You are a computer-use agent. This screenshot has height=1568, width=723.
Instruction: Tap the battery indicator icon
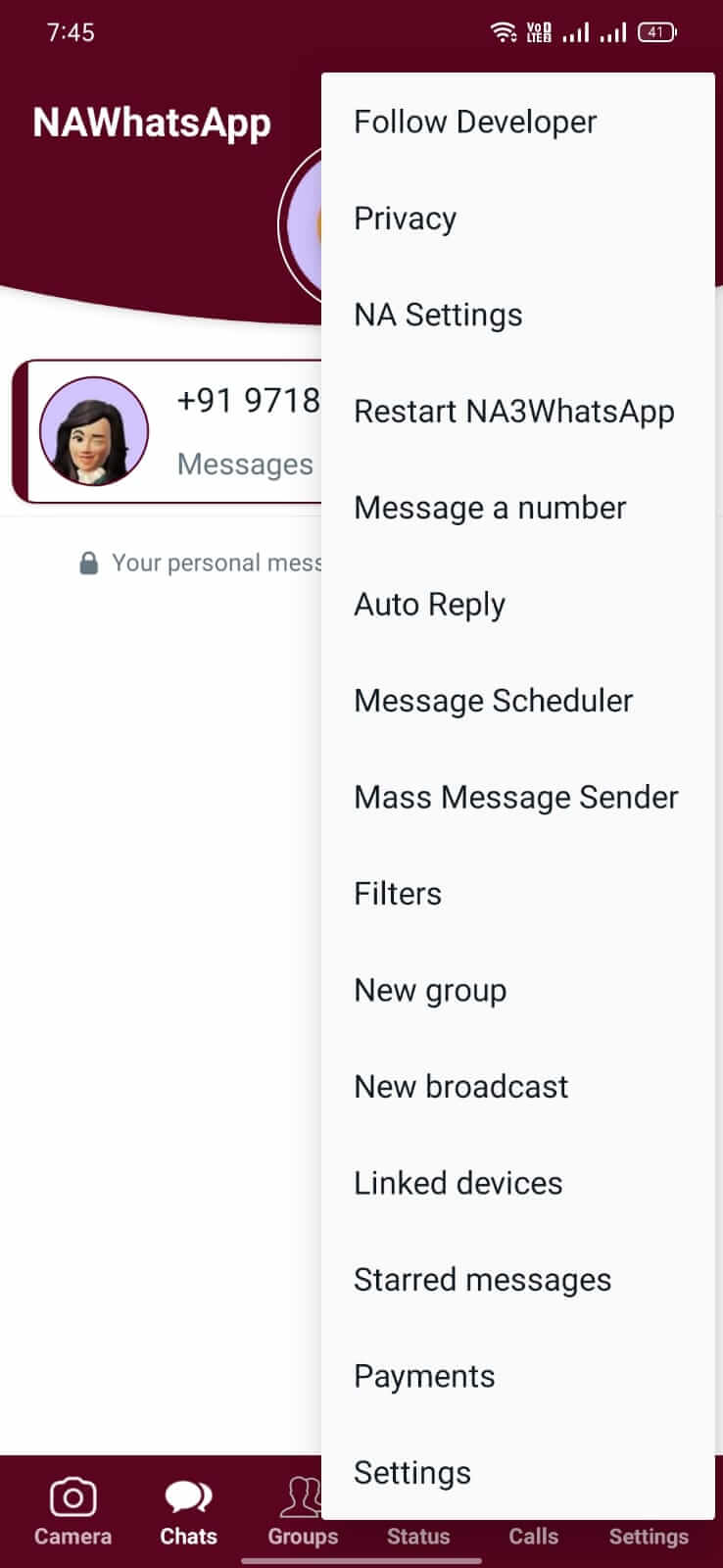click(x=656, y=32)
